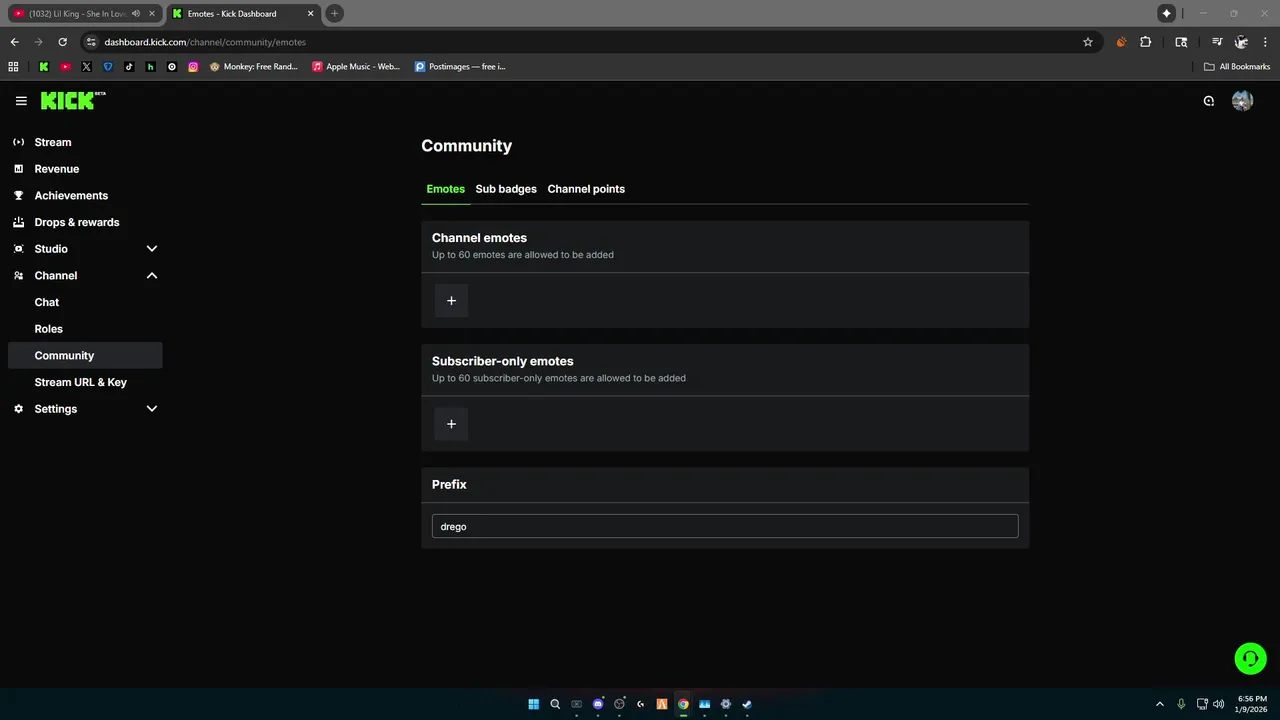Switch to the Channel points tab

586,189
